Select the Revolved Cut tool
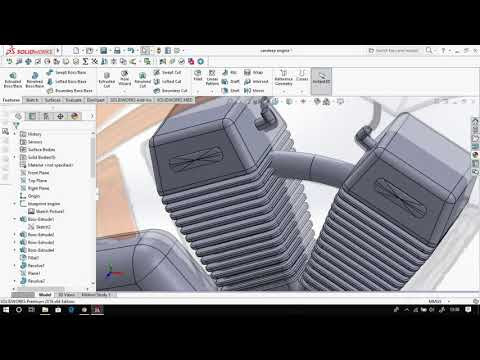 pos(142,80)
